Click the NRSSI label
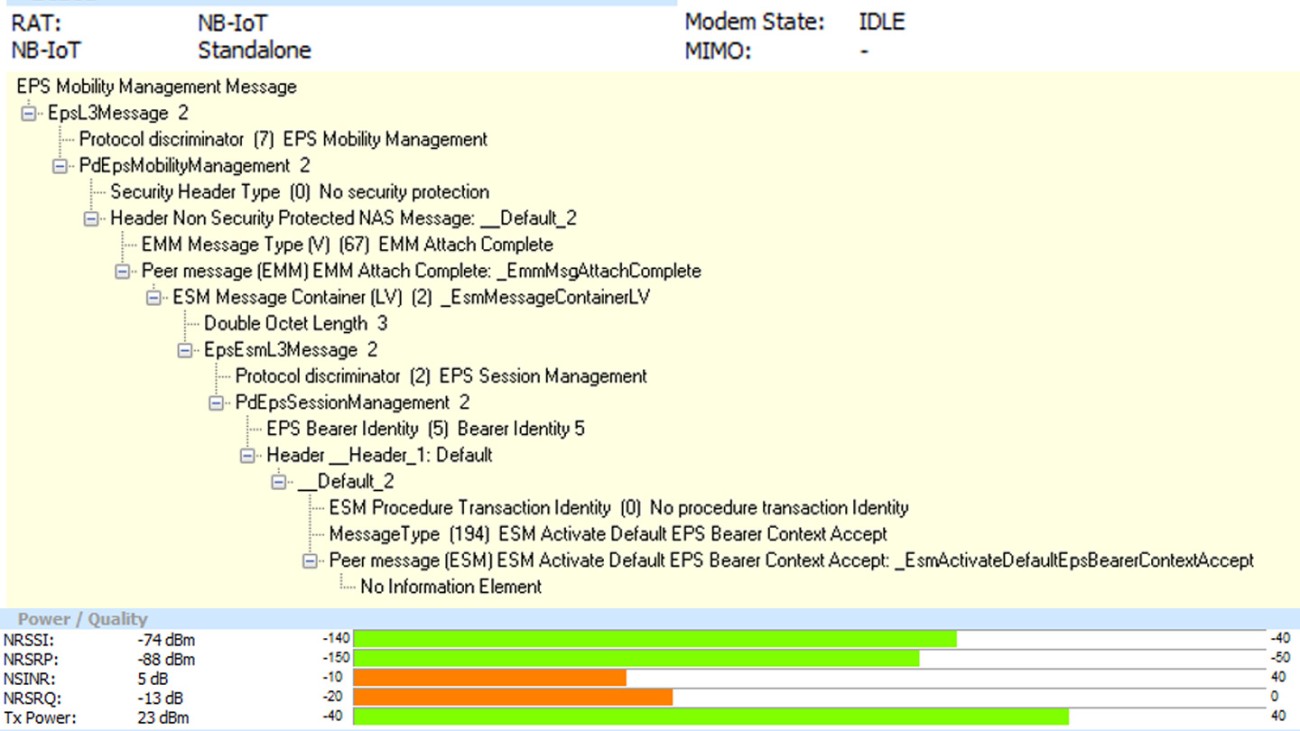This screenshot has height=731, width=1300. pos(27,640)
